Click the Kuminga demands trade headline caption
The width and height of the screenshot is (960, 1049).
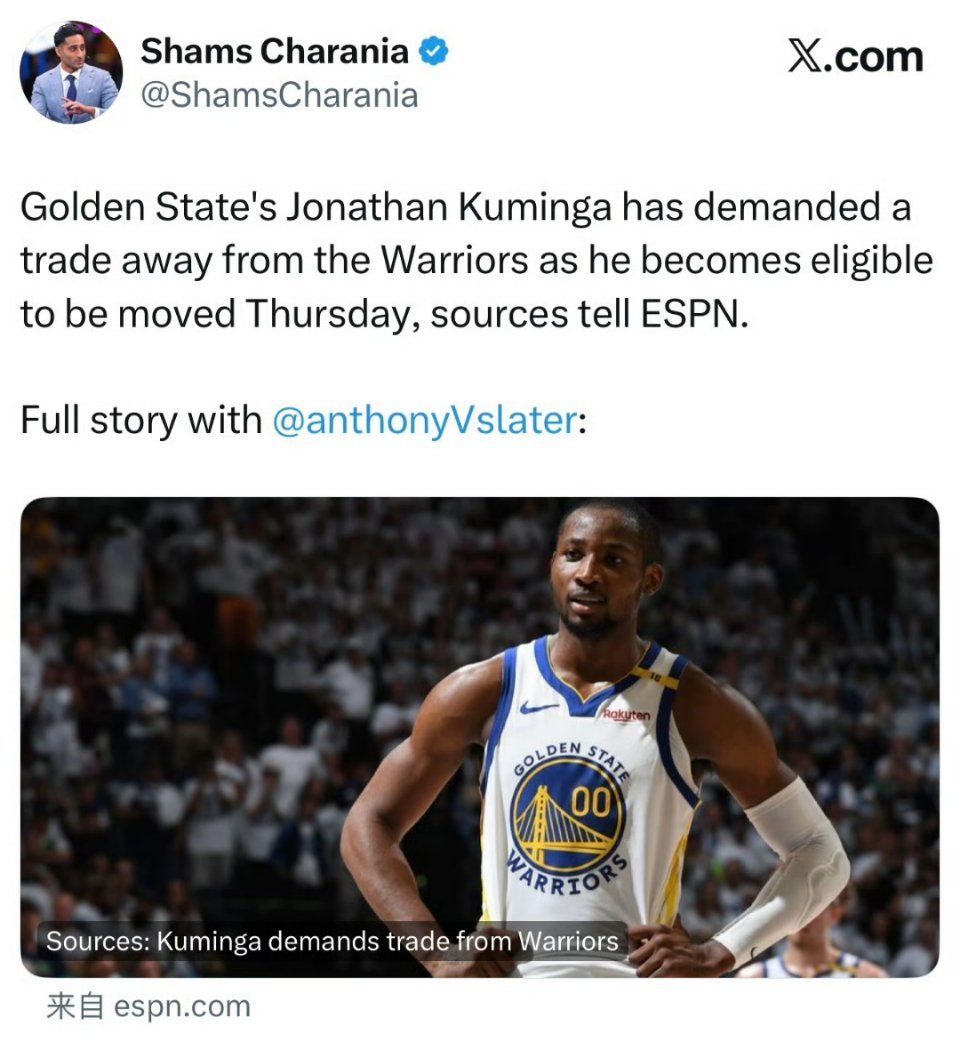332,941
